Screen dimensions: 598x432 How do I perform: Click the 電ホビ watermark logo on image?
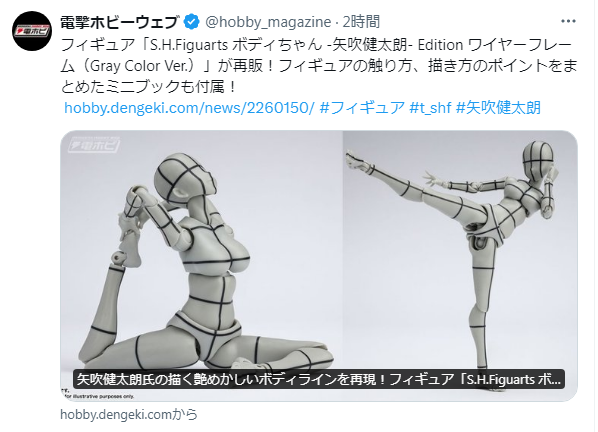(x=93, y=145)
